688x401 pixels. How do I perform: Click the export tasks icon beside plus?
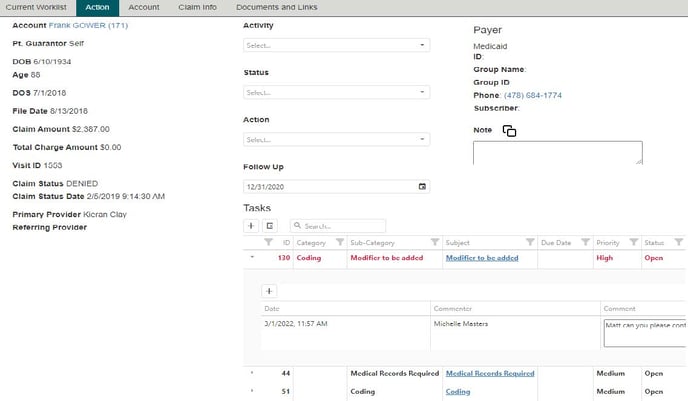coord(270,226)
